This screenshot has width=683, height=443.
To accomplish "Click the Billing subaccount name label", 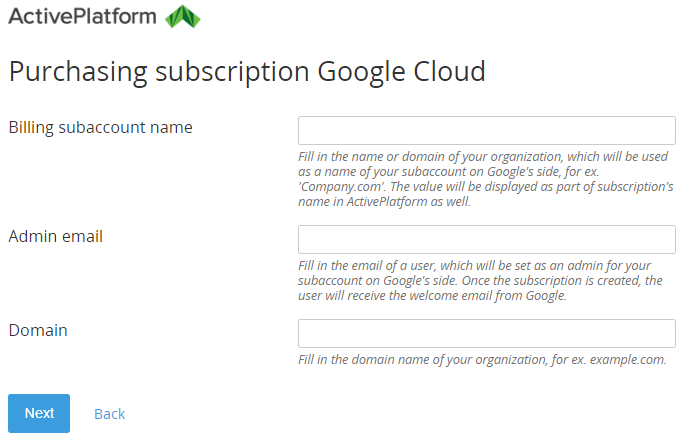I will [x=100, y=127].
